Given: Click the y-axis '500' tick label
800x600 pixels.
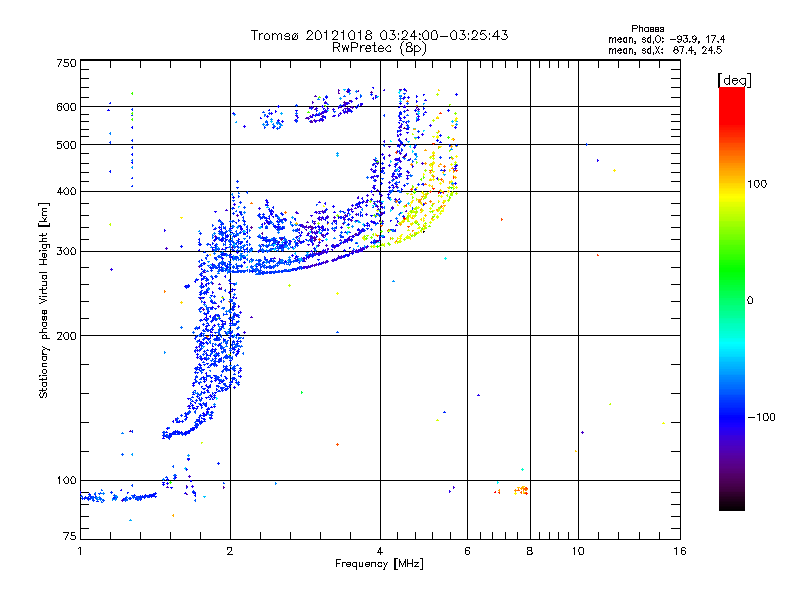Looking at the screenshot, I should click(x=66, y=145).
